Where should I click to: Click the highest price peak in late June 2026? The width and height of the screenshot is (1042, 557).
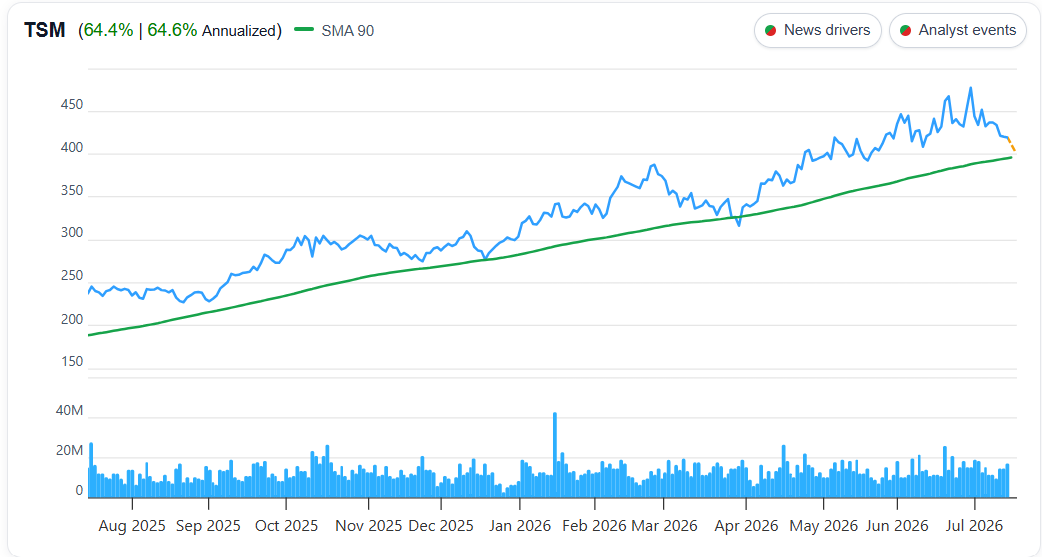coord(971,88)
